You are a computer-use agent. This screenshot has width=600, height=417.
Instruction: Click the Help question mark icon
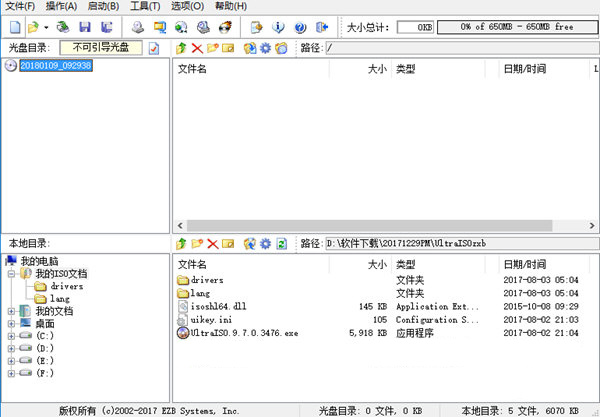[298, 26]
